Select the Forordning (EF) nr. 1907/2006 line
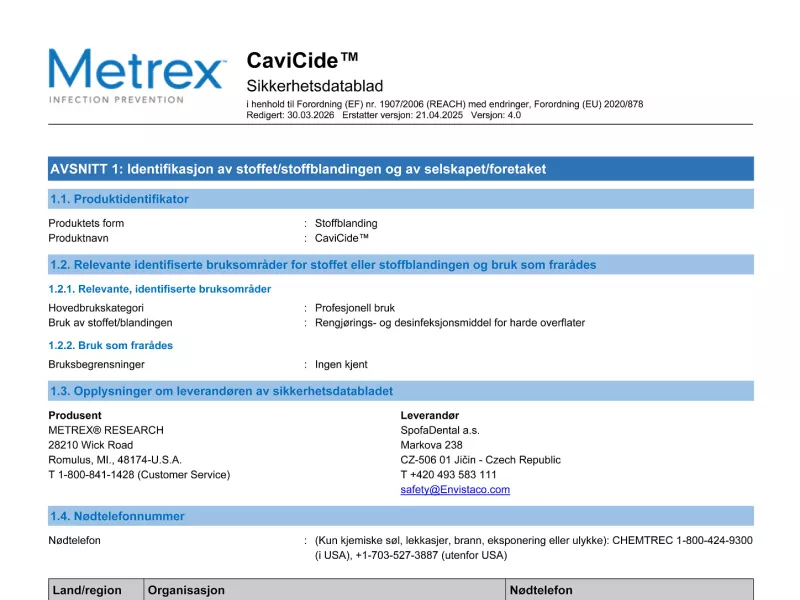 (444, 104)
